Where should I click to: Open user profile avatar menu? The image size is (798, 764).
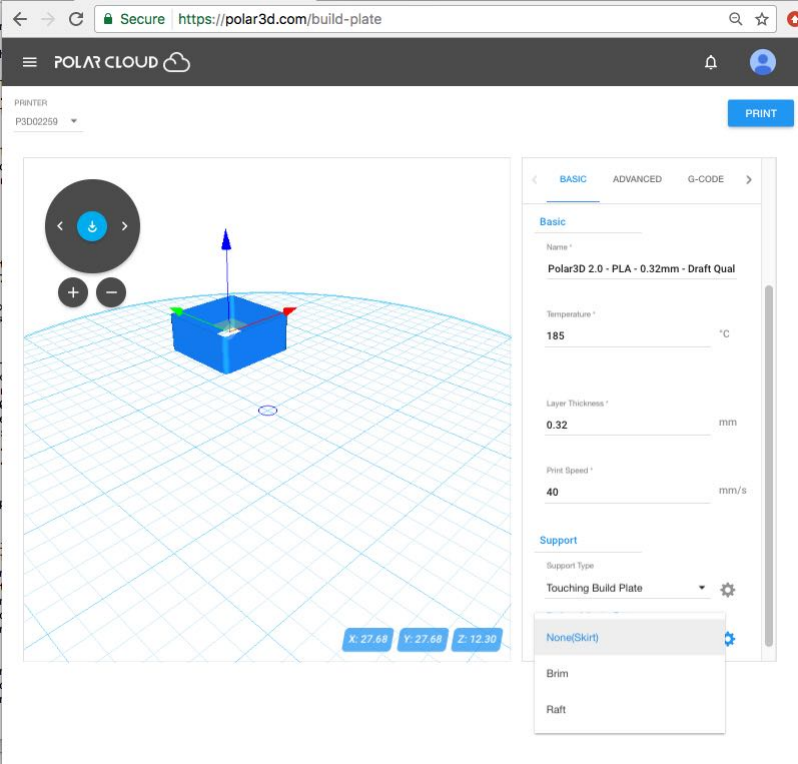coord(762,62)
